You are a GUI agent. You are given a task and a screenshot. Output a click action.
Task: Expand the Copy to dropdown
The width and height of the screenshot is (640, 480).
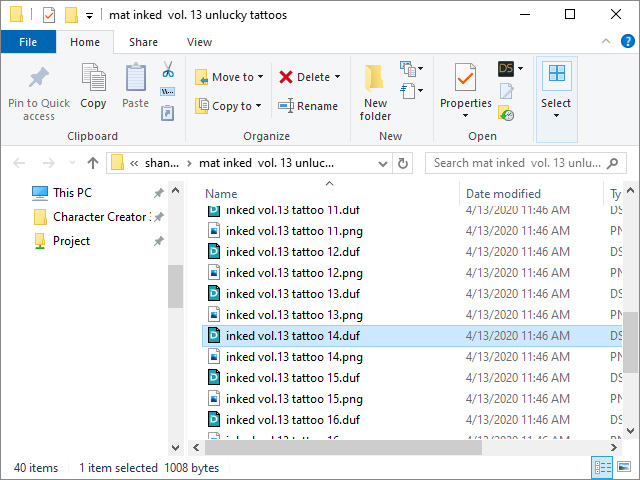259,106
